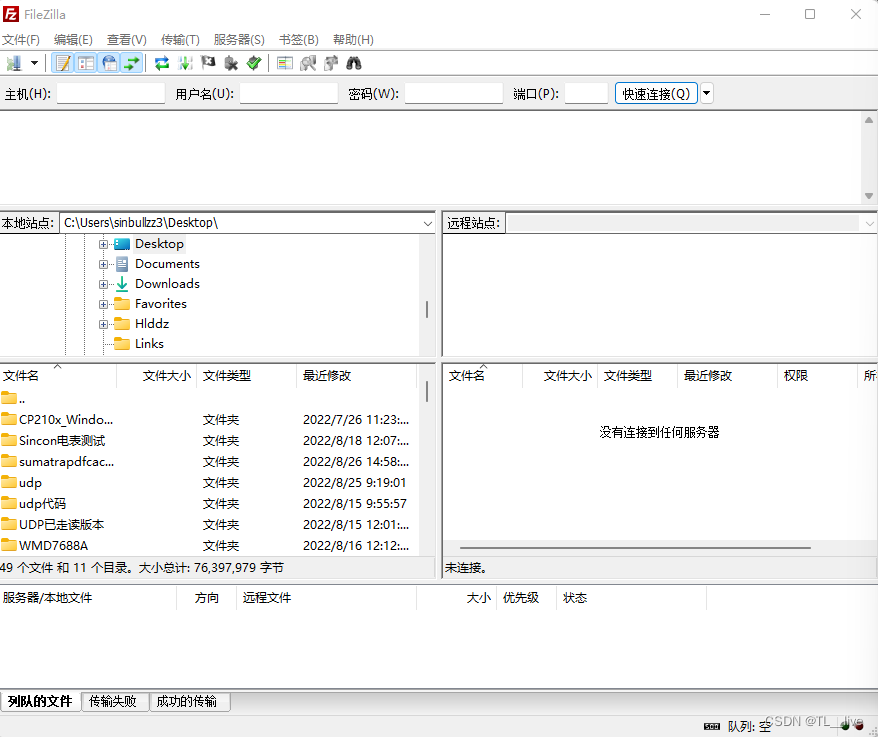The width and height of the screenshot is (878, 737).
Task: Open the Site Manager dropdown arrow
Action: coord(34,63)
